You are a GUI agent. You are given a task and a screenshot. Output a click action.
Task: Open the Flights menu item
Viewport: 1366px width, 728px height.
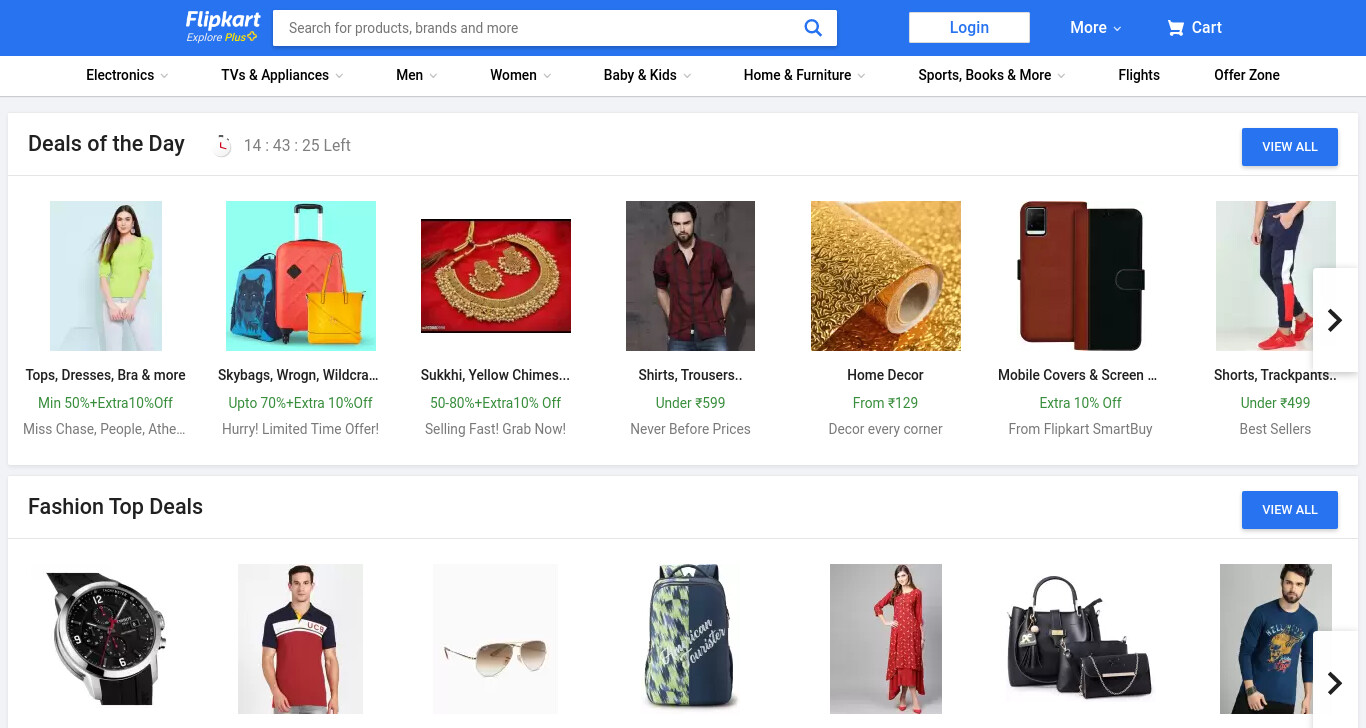point(1139,75)
